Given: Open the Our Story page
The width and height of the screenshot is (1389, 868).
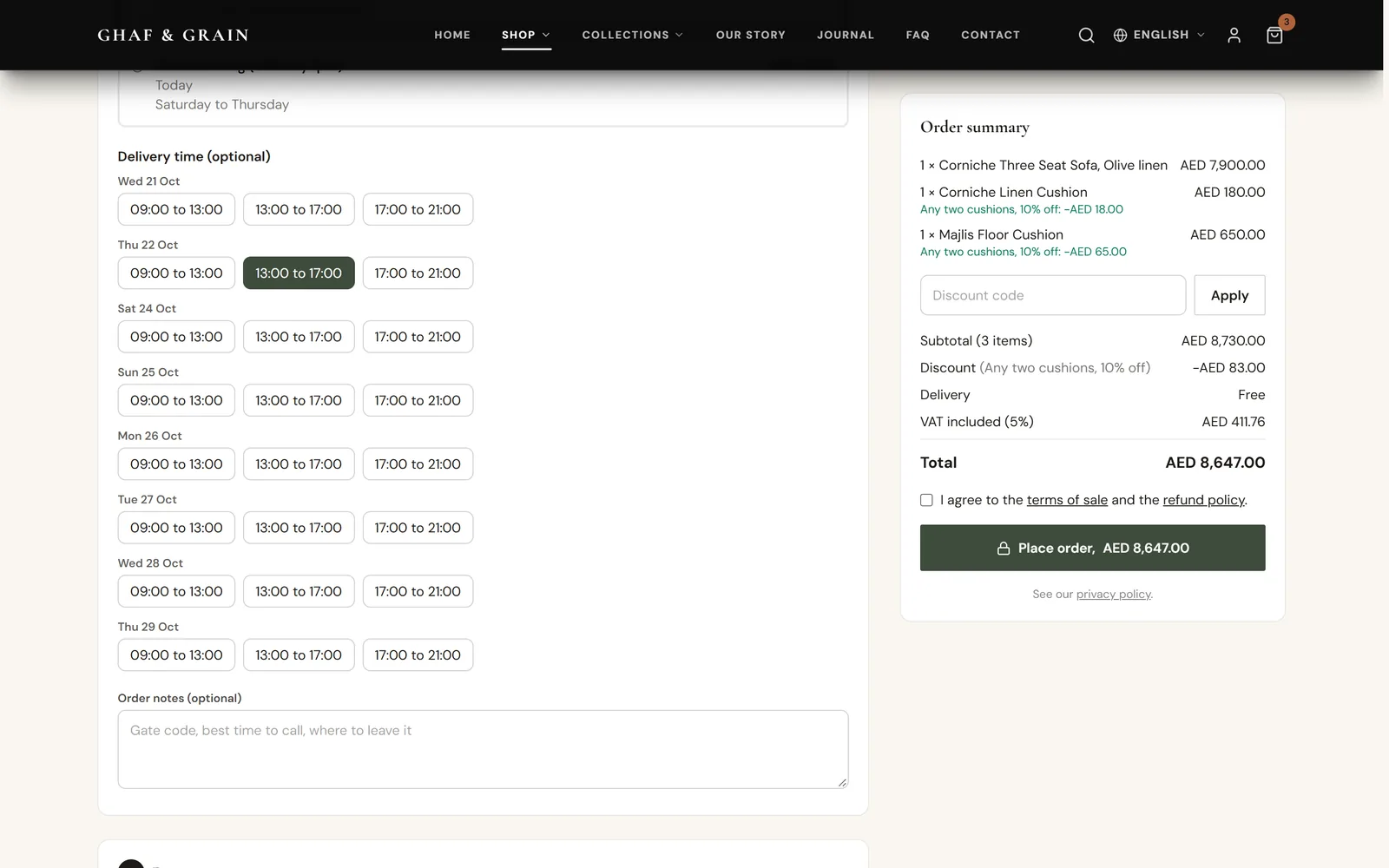Looking at the screenshot, I should pos(751,35).
